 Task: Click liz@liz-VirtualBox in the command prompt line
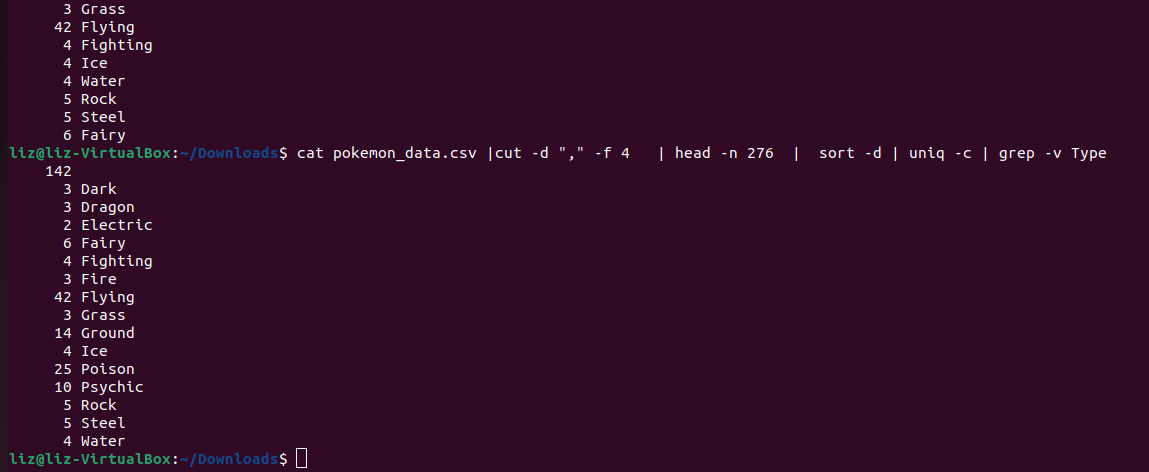click(90, 153)
